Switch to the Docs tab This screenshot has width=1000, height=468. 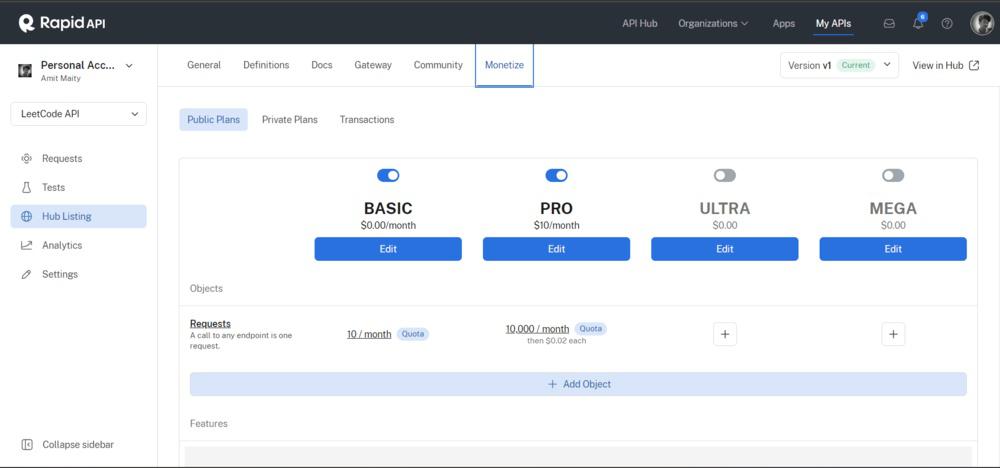point(321,65)
